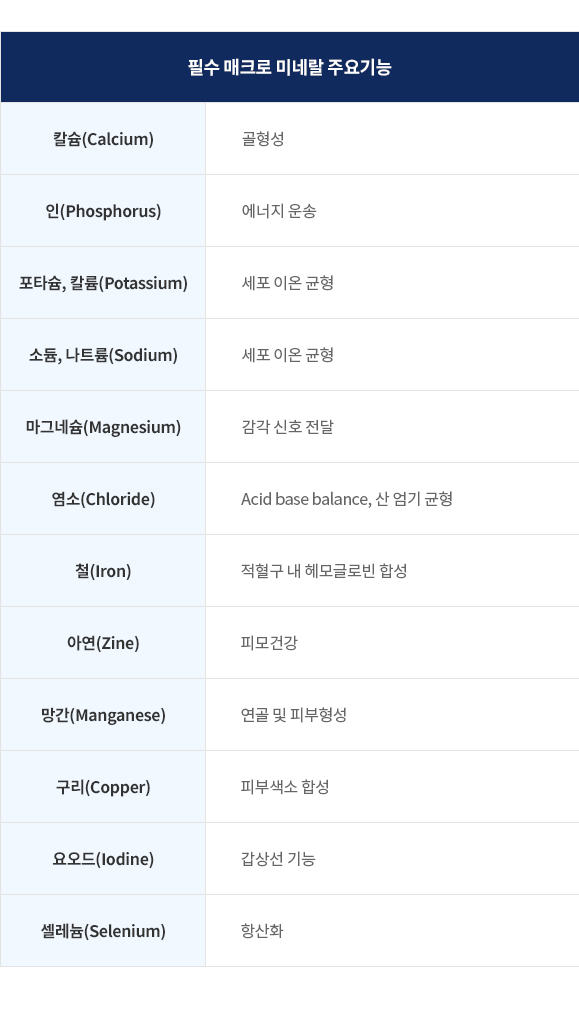The image size is (579, 1033).
Task: Click the 염소(Chloride) label cell
Action: [103, 499]
